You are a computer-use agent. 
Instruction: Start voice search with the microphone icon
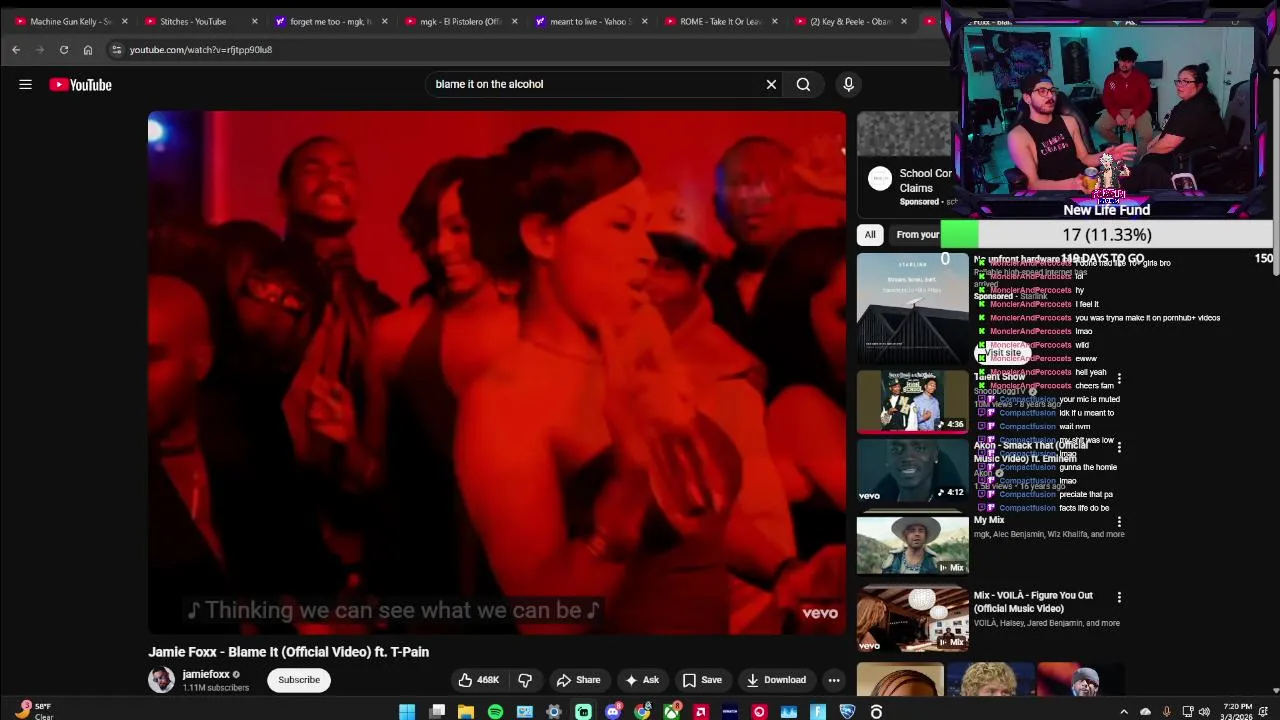(848, 85)
